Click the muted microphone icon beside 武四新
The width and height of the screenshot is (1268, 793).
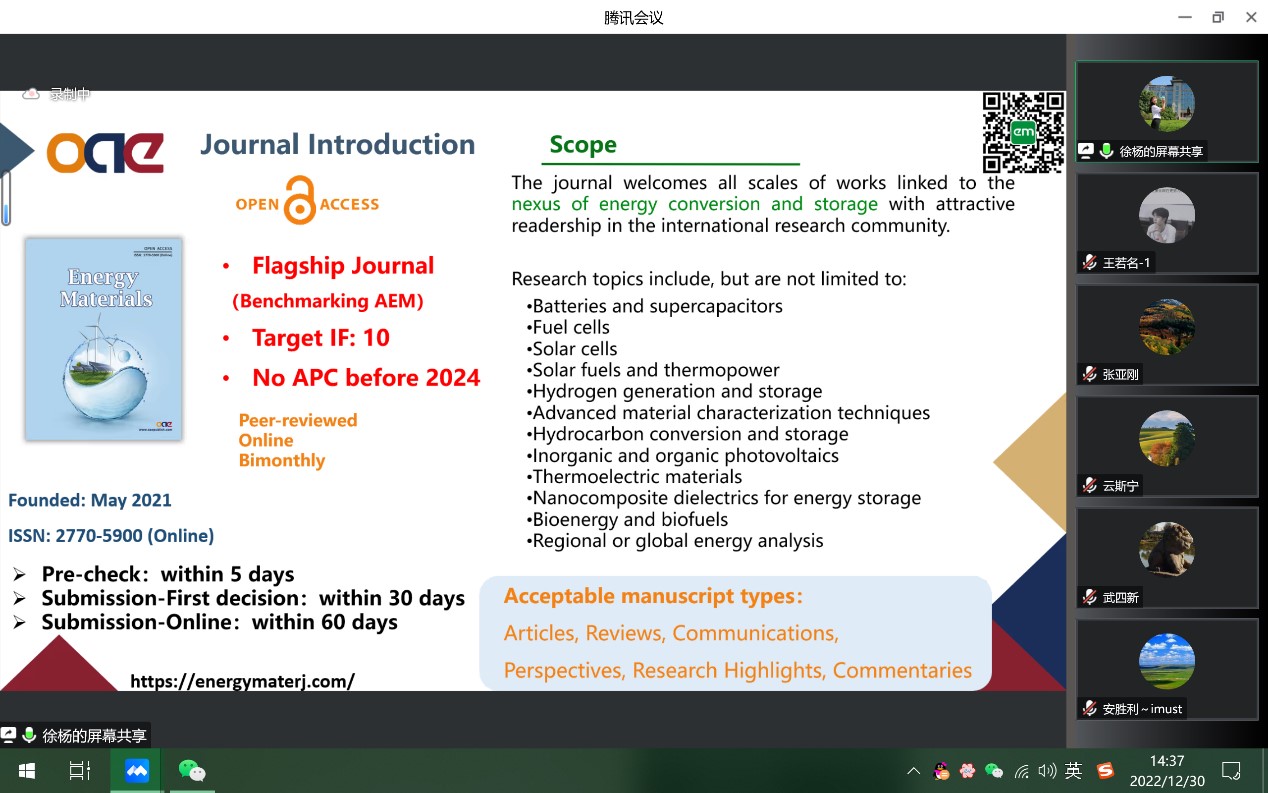click(x=1089, y=597)
